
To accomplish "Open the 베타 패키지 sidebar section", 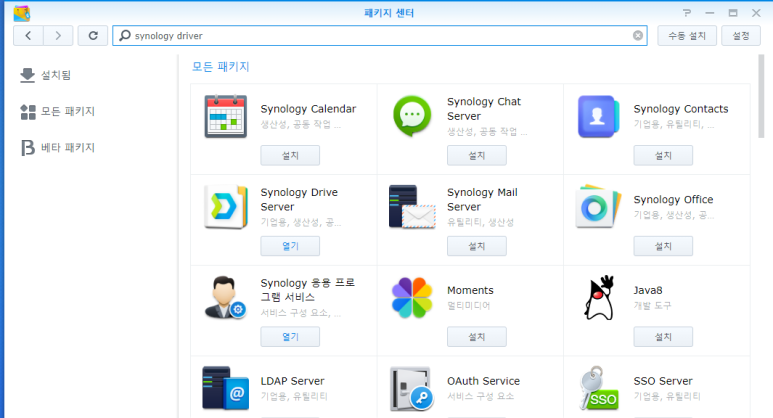I will (57, 147).
